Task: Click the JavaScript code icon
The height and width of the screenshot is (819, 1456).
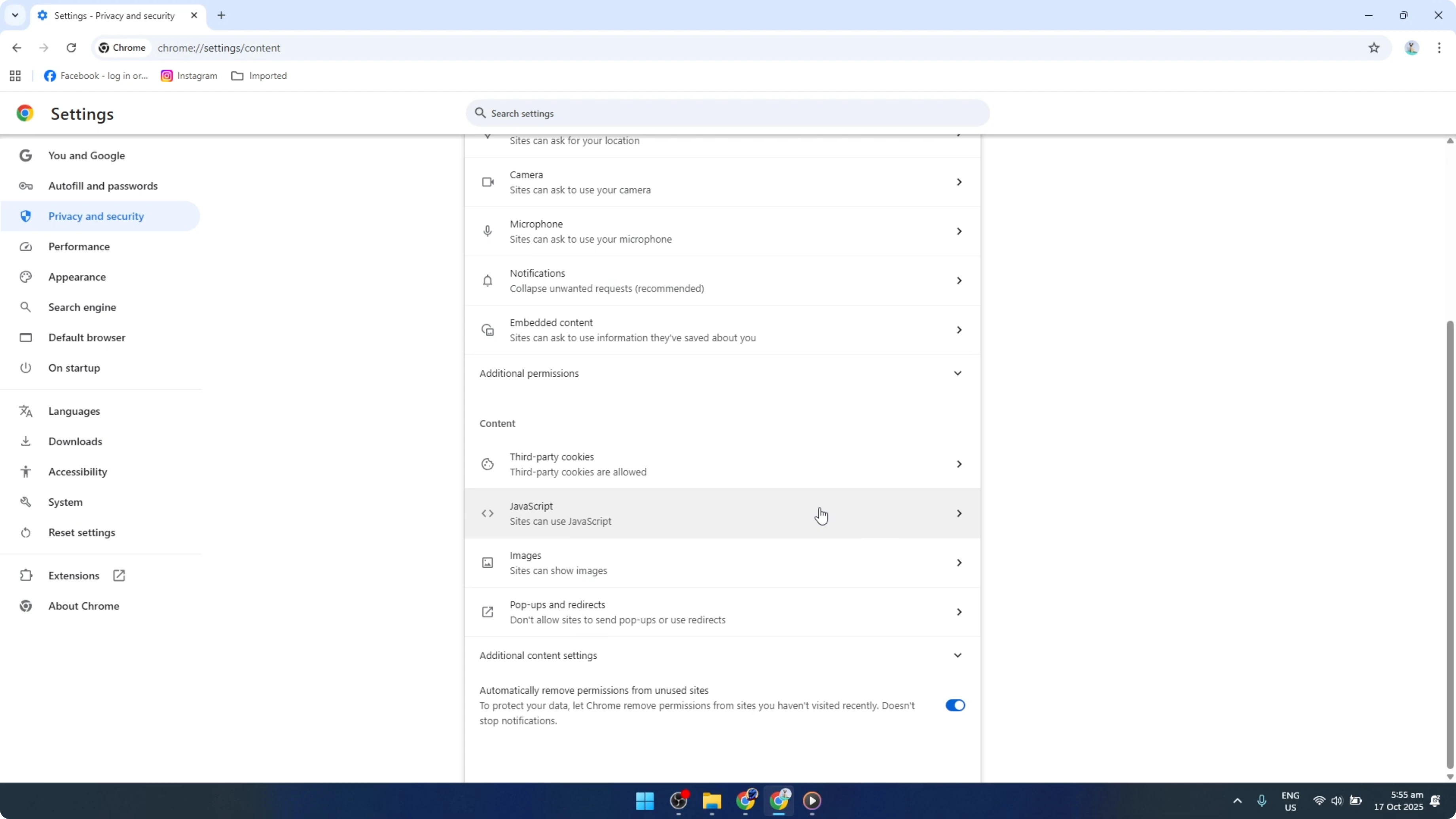Action: pyautogui.click(x=487, y=513)
